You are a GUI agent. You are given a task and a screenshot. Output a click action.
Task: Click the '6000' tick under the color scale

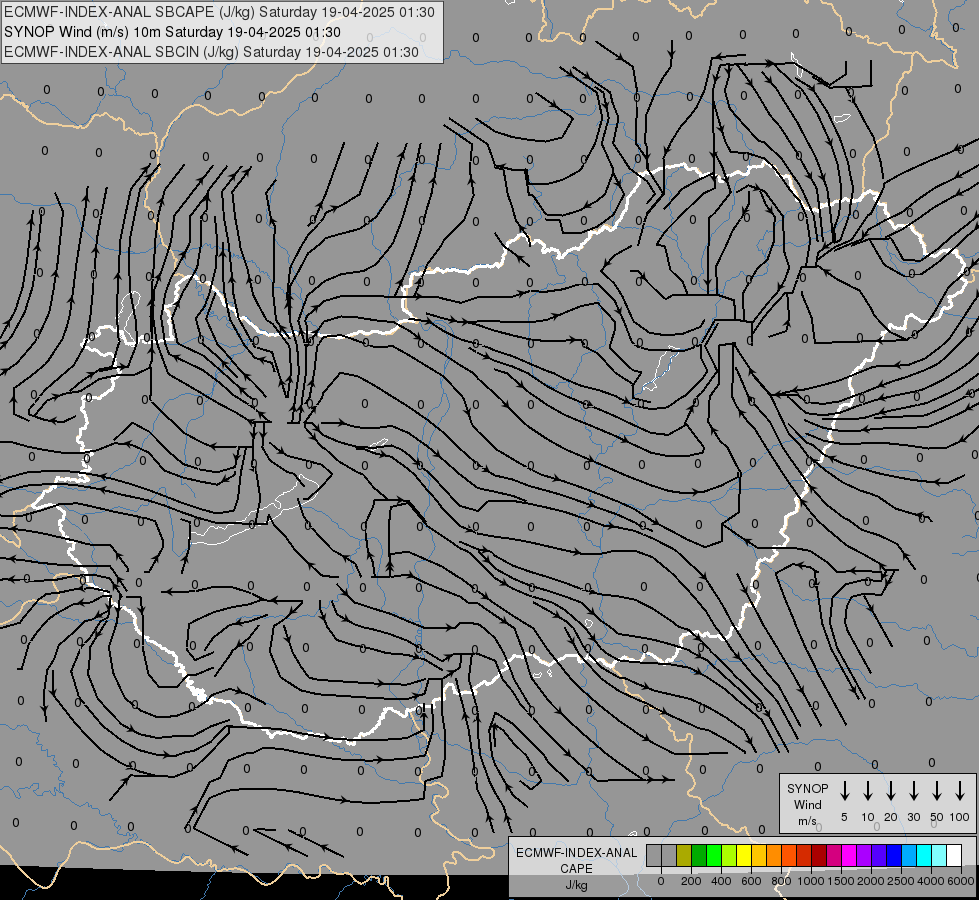(961, 881)
